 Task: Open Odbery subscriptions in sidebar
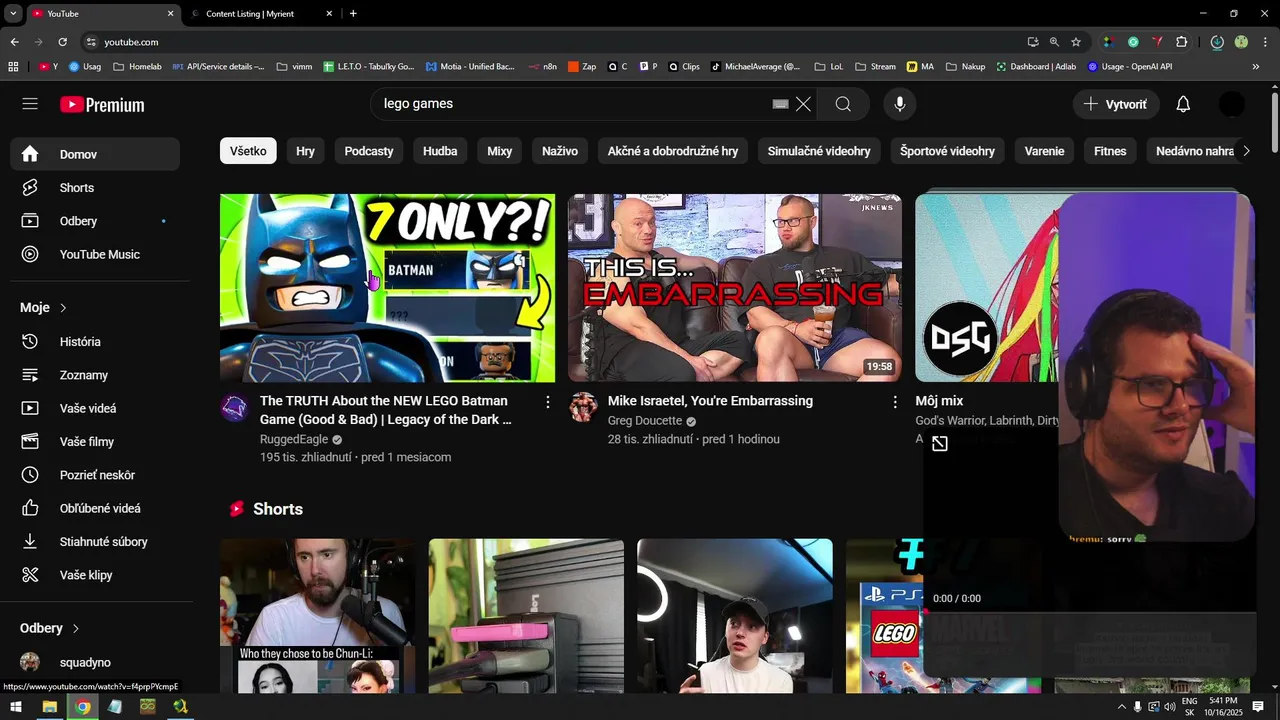click(x=95, y=221)
